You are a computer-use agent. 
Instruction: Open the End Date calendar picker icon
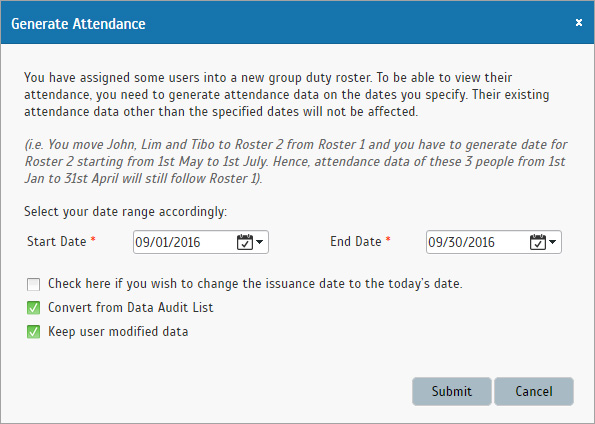click(x=538, y=242)
